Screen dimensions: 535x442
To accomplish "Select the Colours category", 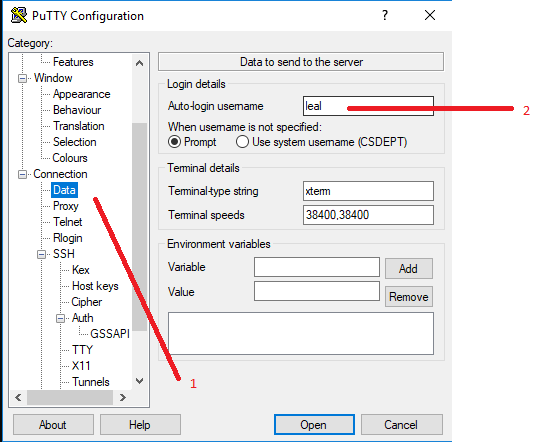I will pyautogui.click(x=70, y=158).
